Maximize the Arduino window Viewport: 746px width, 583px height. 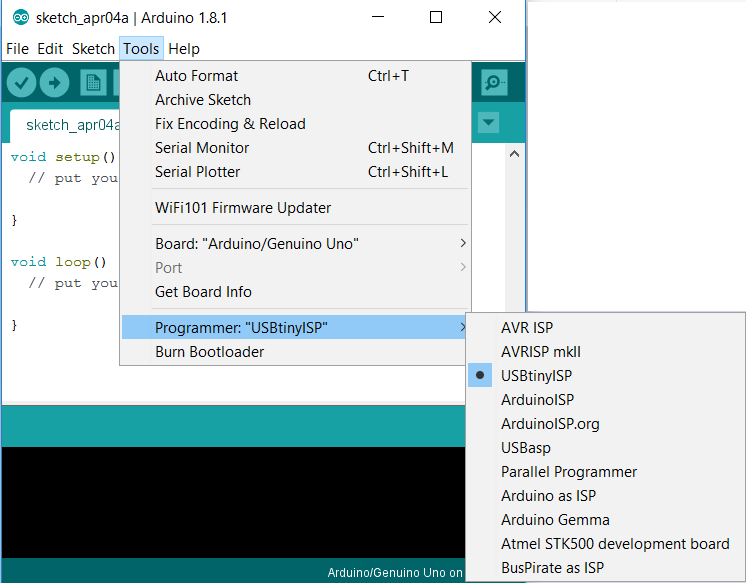(436, 17)
